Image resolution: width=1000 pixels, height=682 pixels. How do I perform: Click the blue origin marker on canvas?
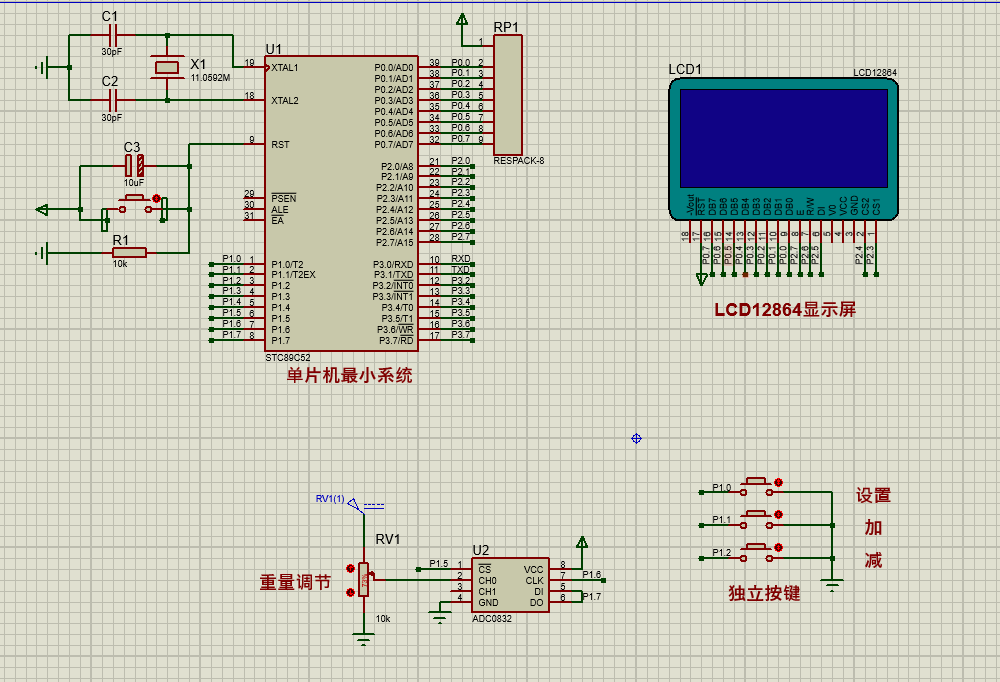point(636,438)
